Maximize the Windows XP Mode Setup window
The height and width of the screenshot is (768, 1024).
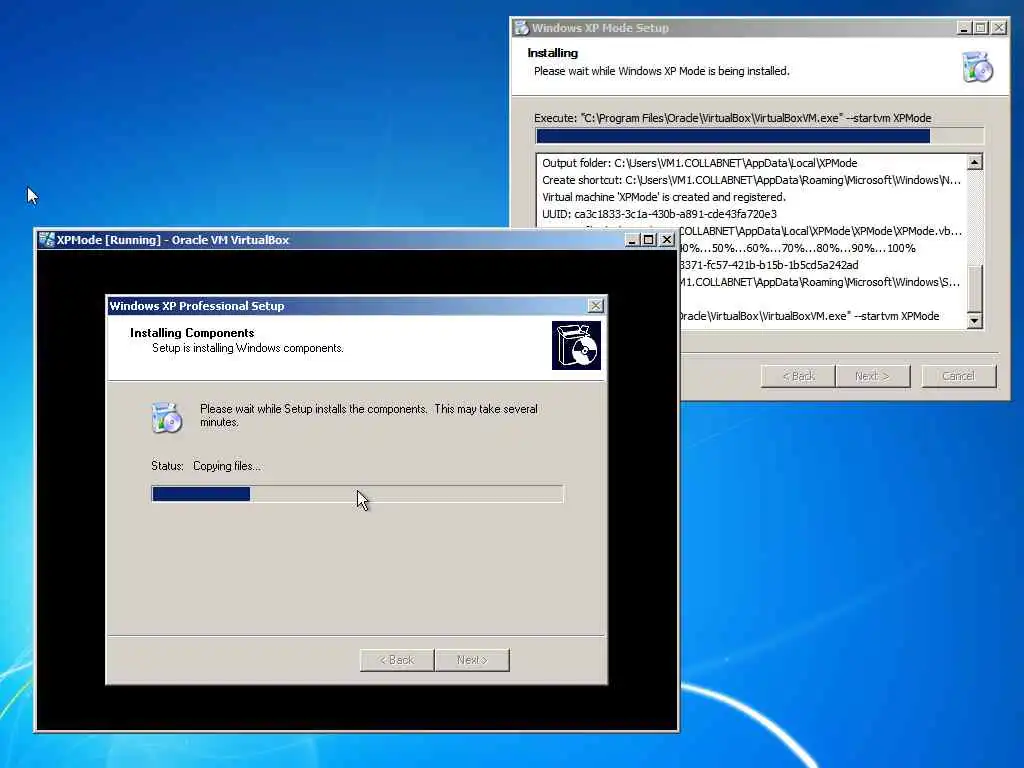[981, 27]
